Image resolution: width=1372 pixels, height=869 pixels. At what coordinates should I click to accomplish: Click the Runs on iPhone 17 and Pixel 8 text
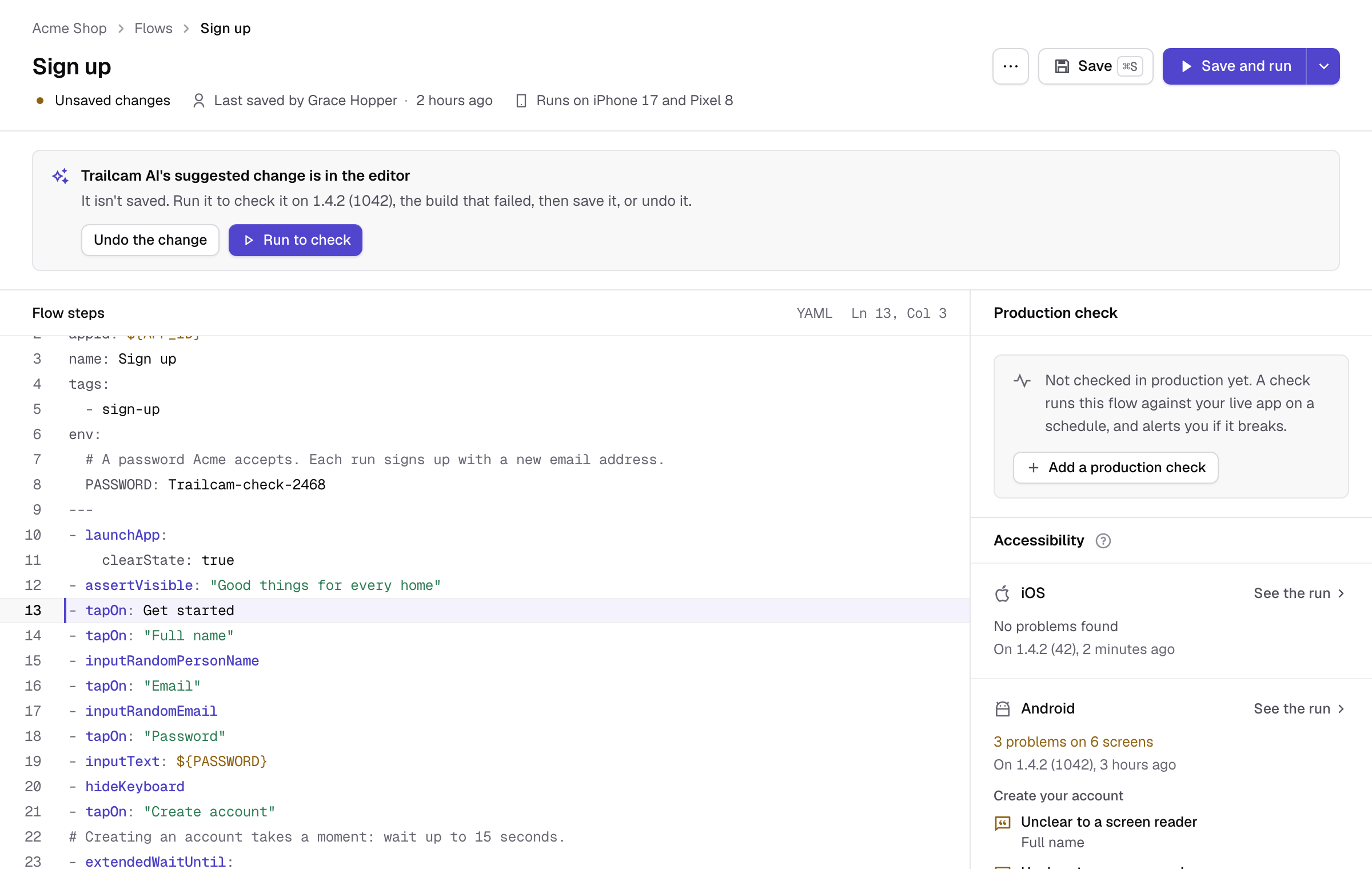click(x=635, y=101)
